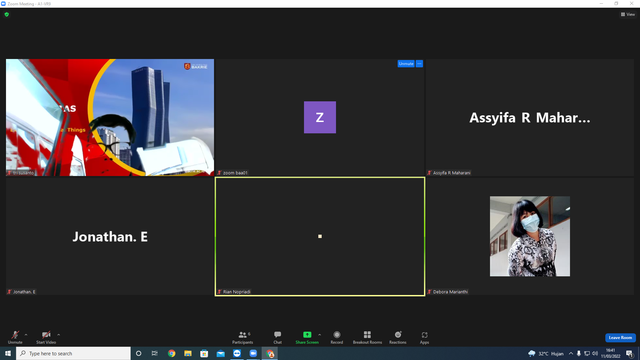Screen dimensions: 640x360
Task: Select the purple Z avatar tile
Action: pyautogui.click(x=320, y=117)
